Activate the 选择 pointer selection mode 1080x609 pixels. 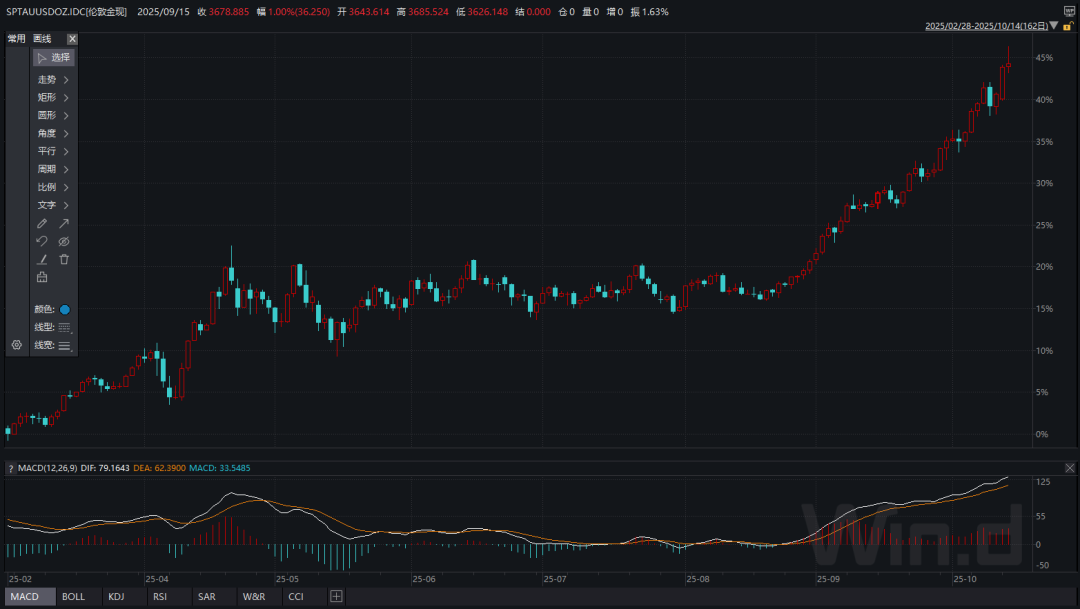pyautogui.click(x=53, y=58)
